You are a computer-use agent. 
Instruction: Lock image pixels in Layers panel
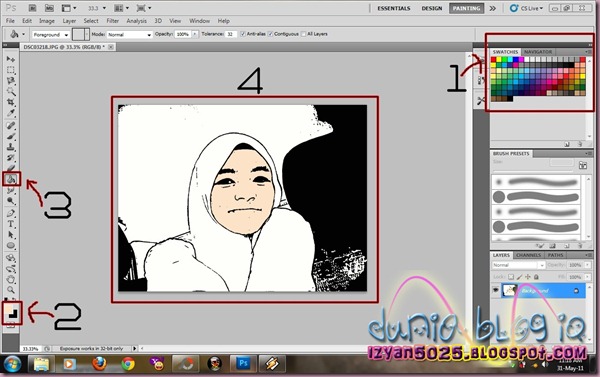click(x=519, y=276)
